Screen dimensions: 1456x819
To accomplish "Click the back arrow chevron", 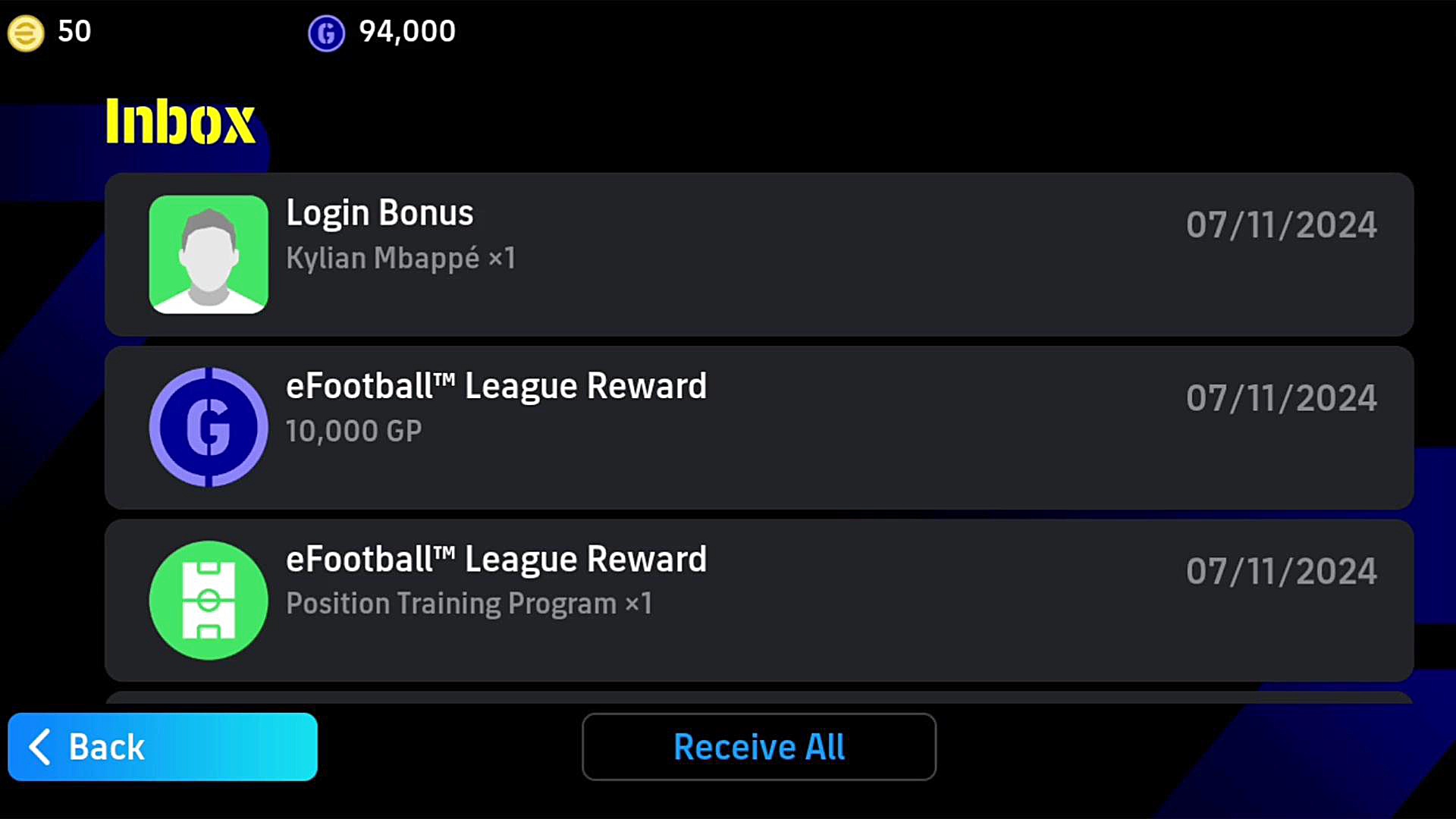I will coord(40,747).
